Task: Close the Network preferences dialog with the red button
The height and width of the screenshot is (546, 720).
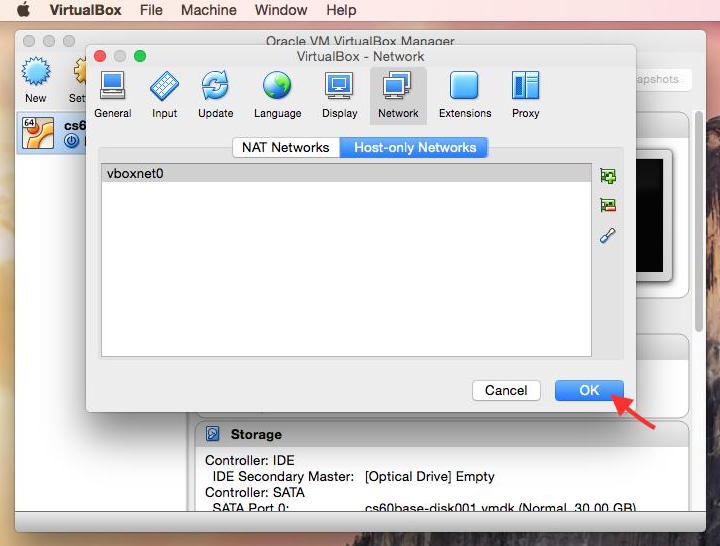Action: tap(100, 56)
